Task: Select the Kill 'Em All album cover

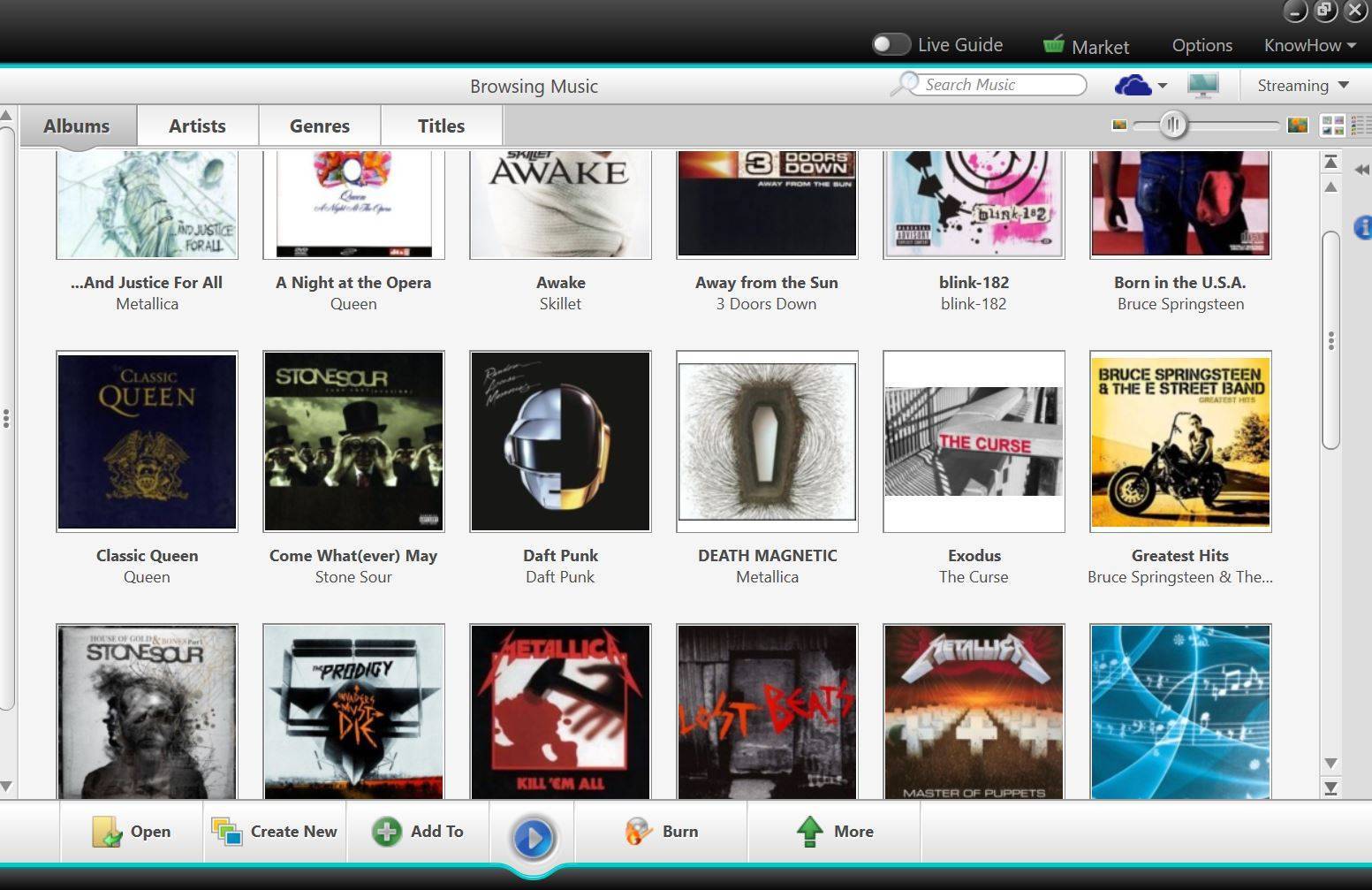Action: (560, 711)
